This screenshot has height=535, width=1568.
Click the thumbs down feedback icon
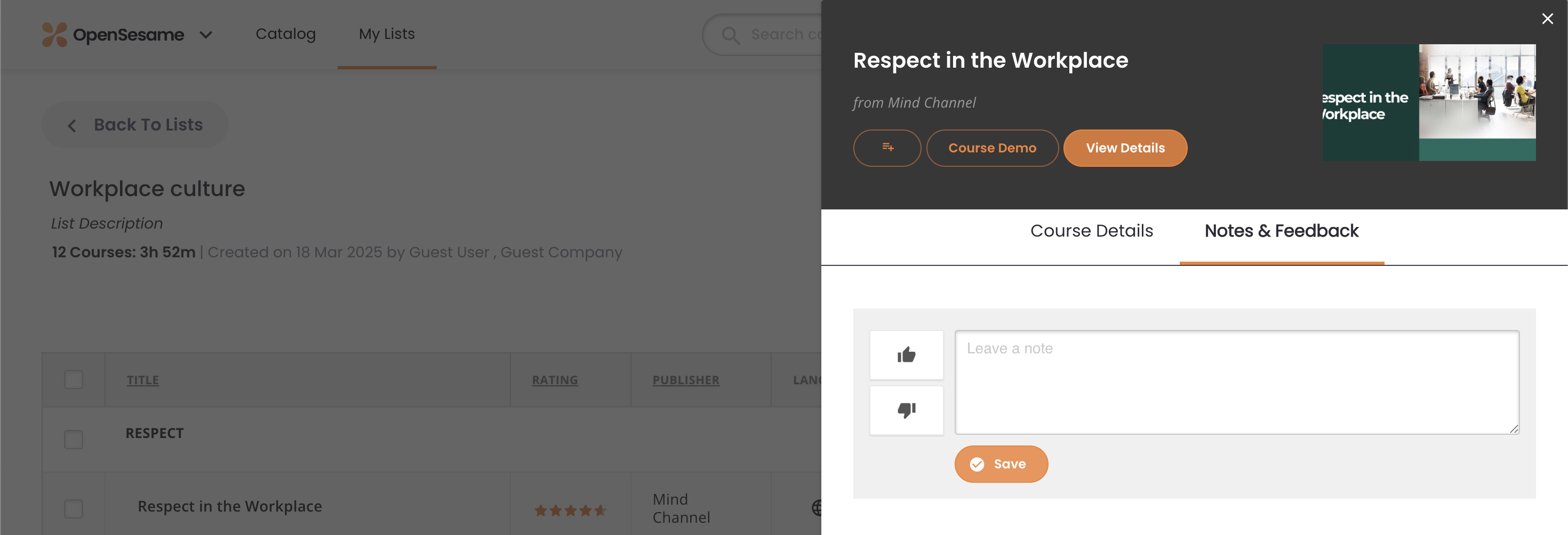906,410
